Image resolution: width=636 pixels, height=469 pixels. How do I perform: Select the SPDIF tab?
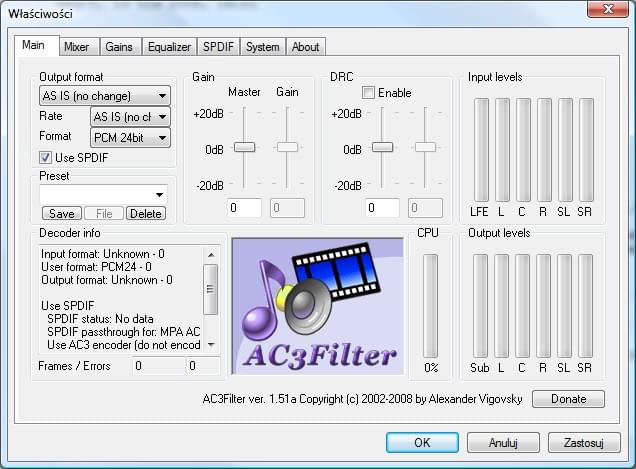(218, 47)
